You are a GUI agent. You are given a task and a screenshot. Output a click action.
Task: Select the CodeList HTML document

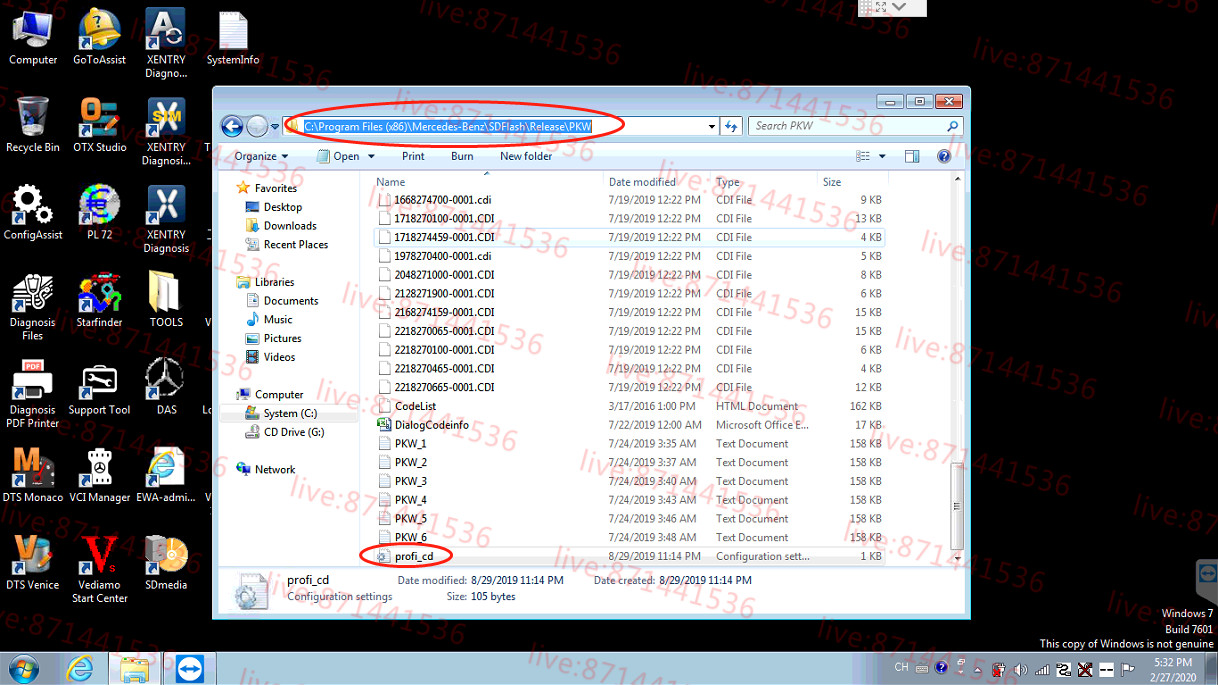pyautogui.click(x=415, y=406)
